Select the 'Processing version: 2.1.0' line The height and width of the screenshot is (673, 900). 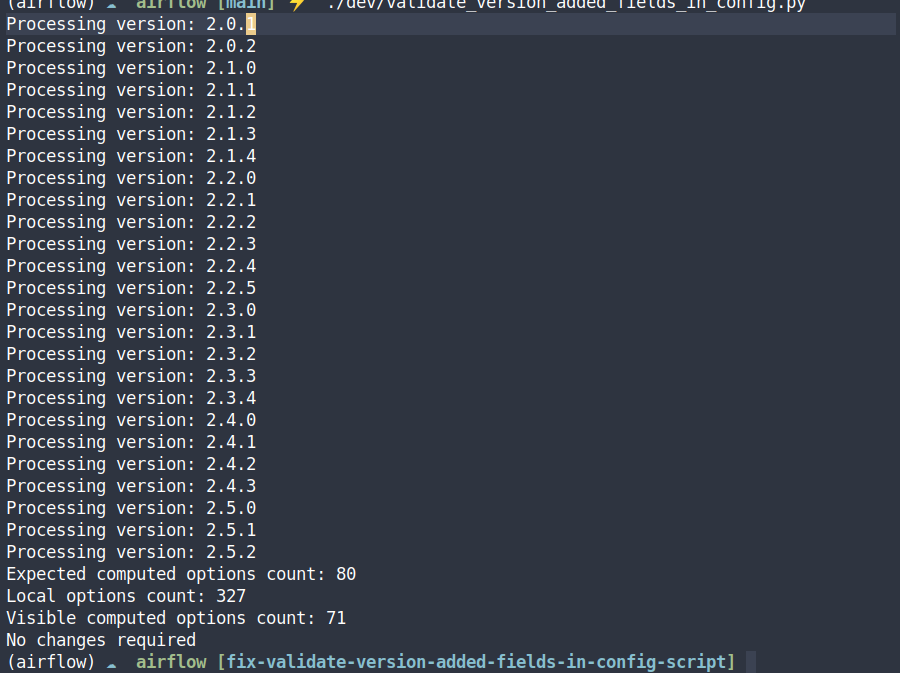coord(131,68)
